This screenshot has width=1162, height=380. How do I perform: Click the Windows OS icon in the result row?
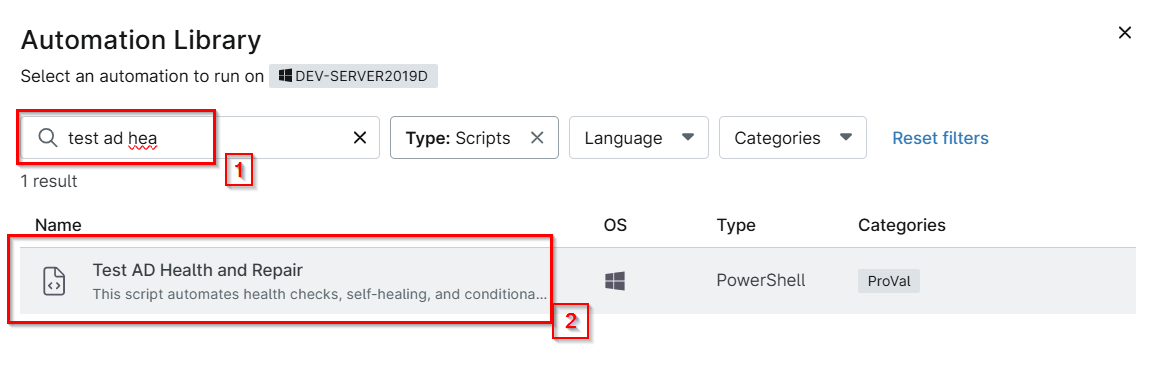tap(614, 281)
